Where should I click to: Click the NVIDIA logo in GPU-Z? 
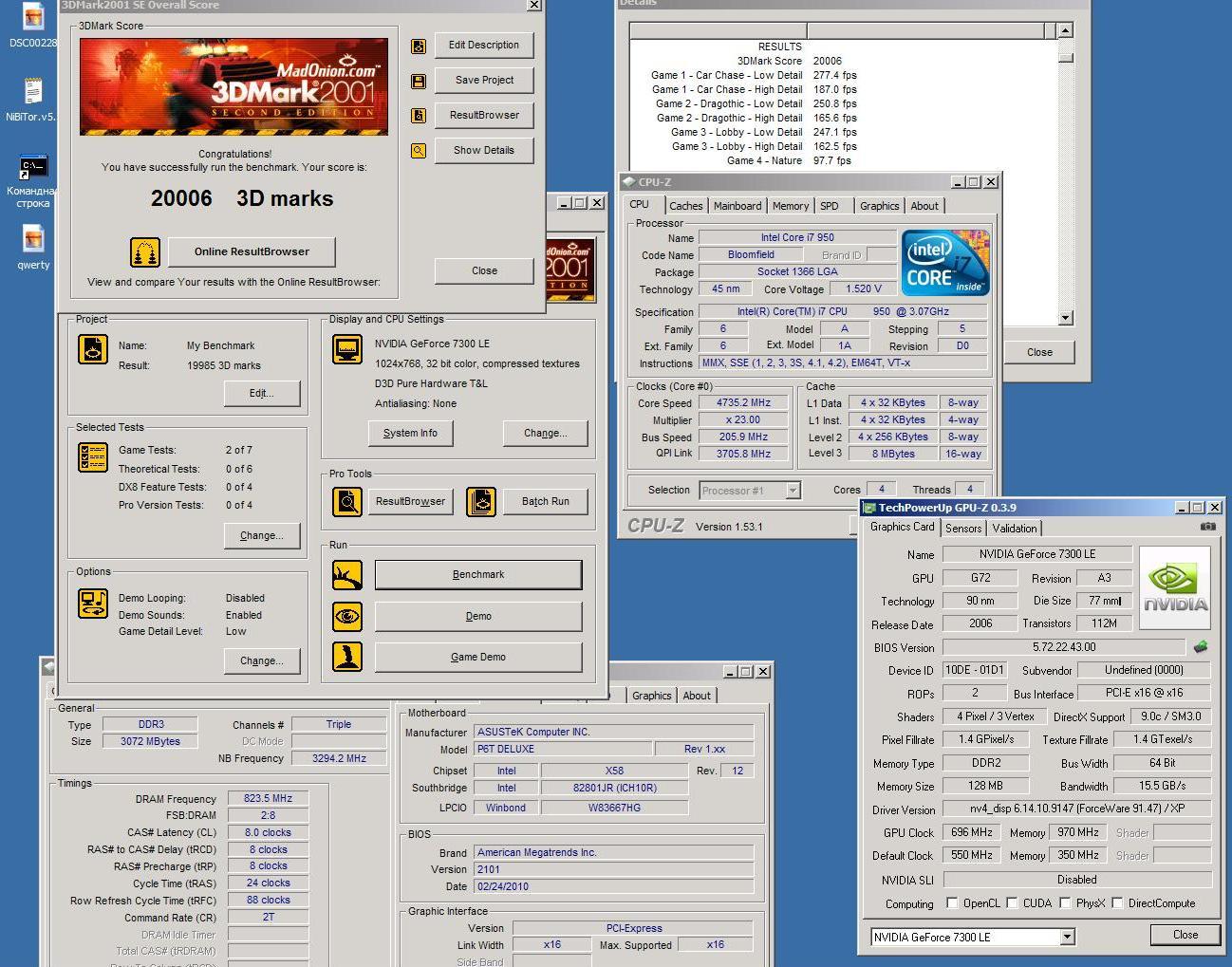(x=1175, y=587)
